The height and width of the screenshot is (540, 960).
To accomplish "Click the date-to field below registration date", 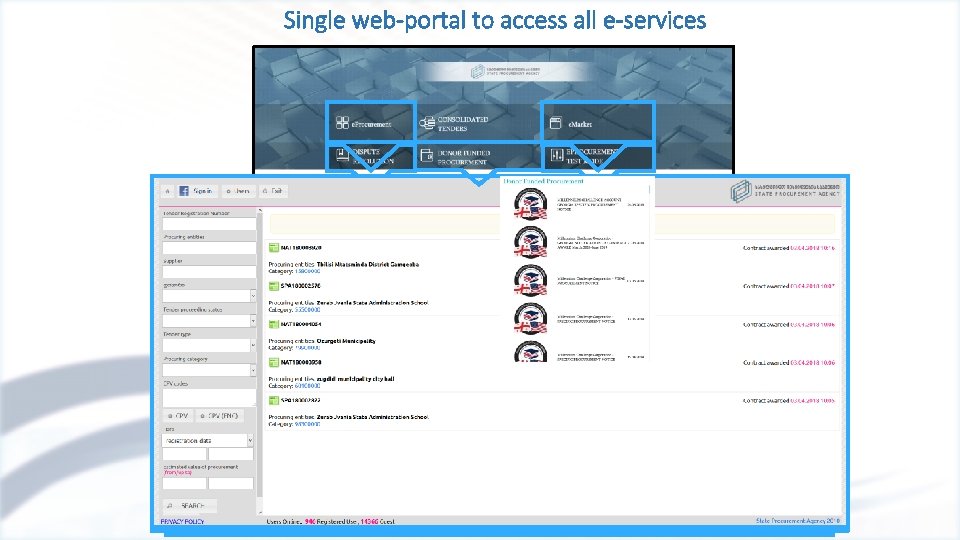I will pos(231,454).
